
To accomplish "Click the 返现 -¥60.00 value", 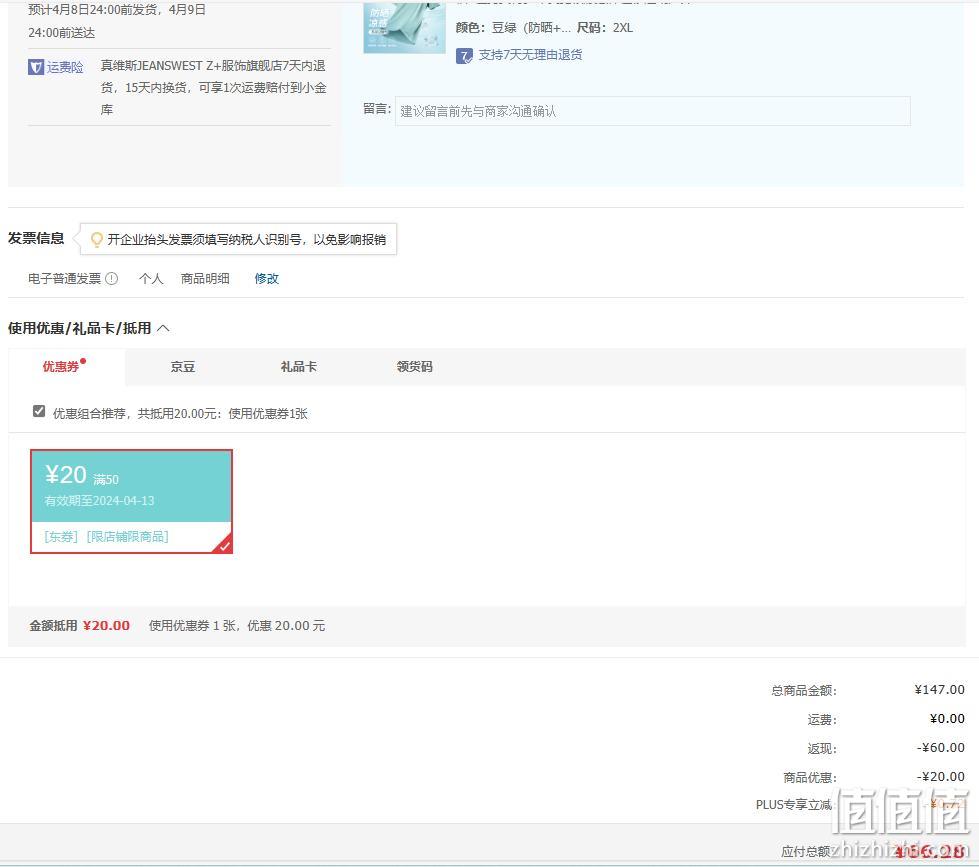I will 940,748.
